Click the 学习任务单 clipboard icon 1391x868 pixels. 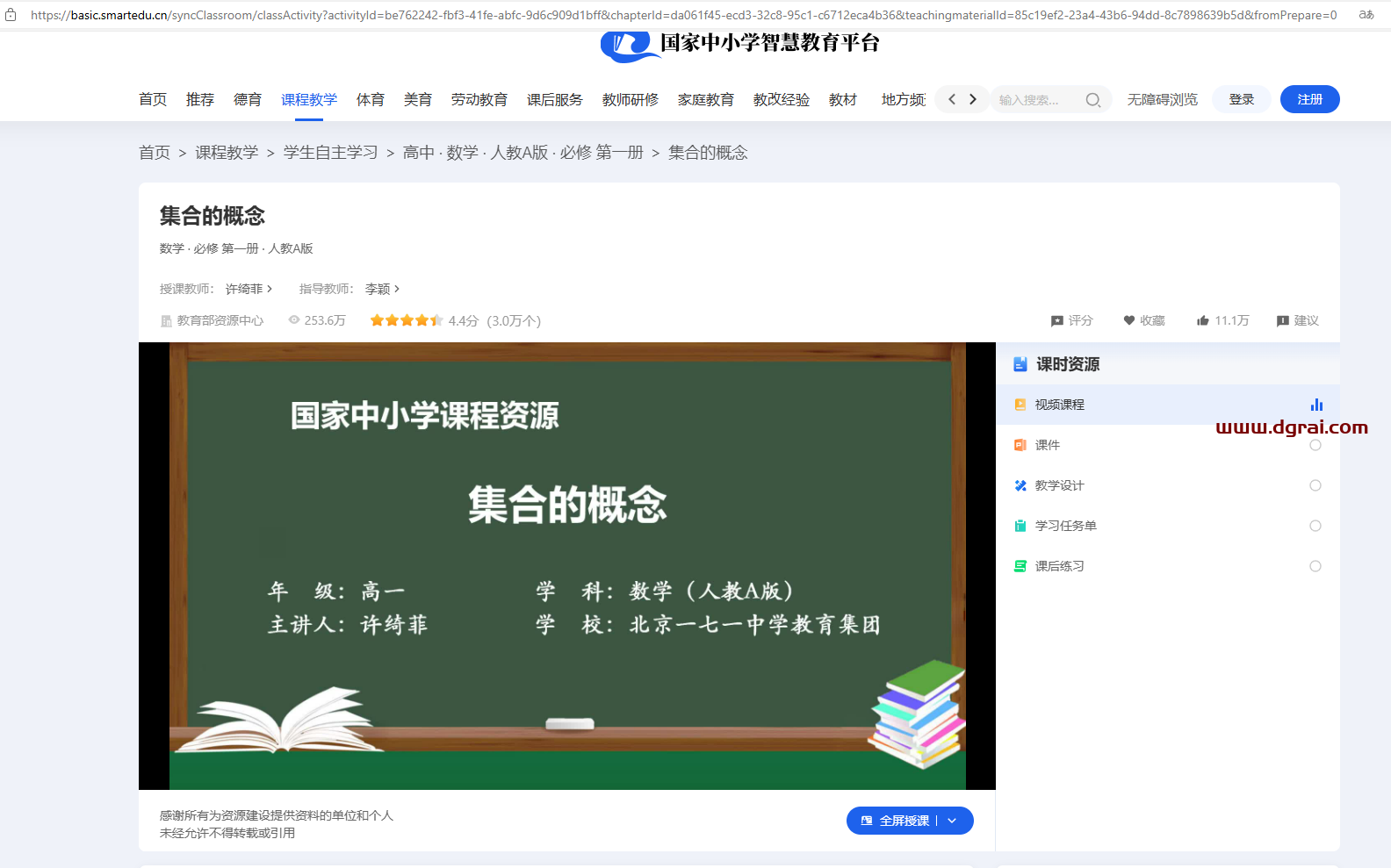point(1020,526)
